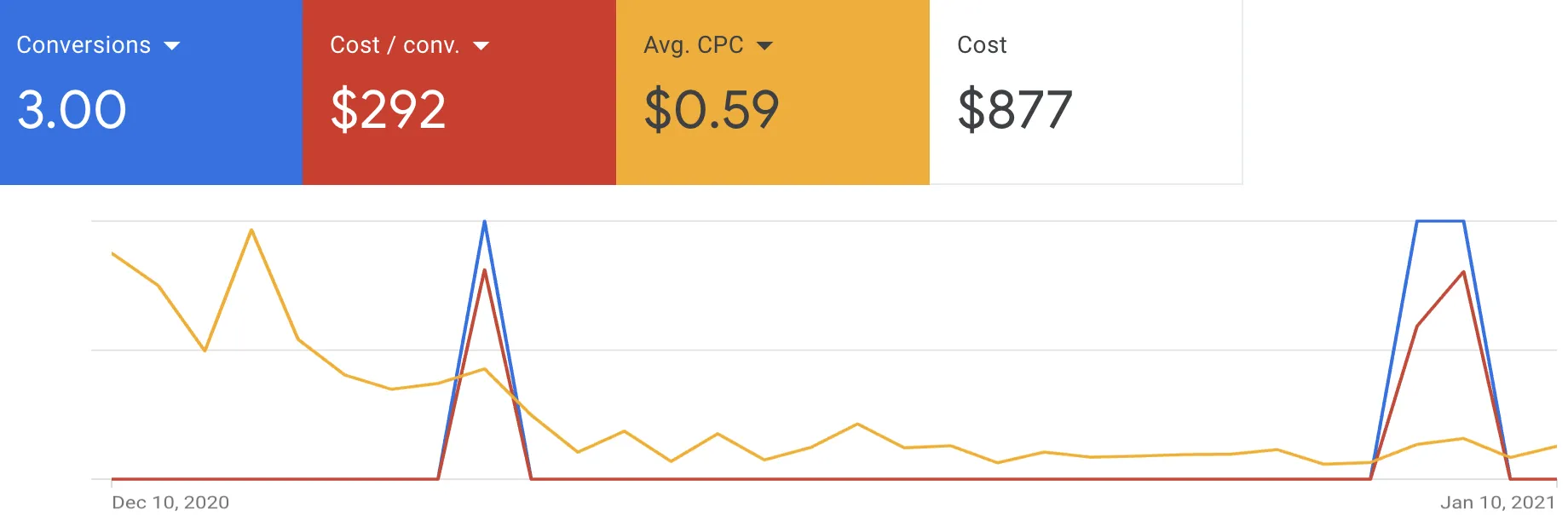Viewport: 1568px width, 532px height.
Task: Click the Dec 10, 2020 axis label
Action: (x=170, y=502)
